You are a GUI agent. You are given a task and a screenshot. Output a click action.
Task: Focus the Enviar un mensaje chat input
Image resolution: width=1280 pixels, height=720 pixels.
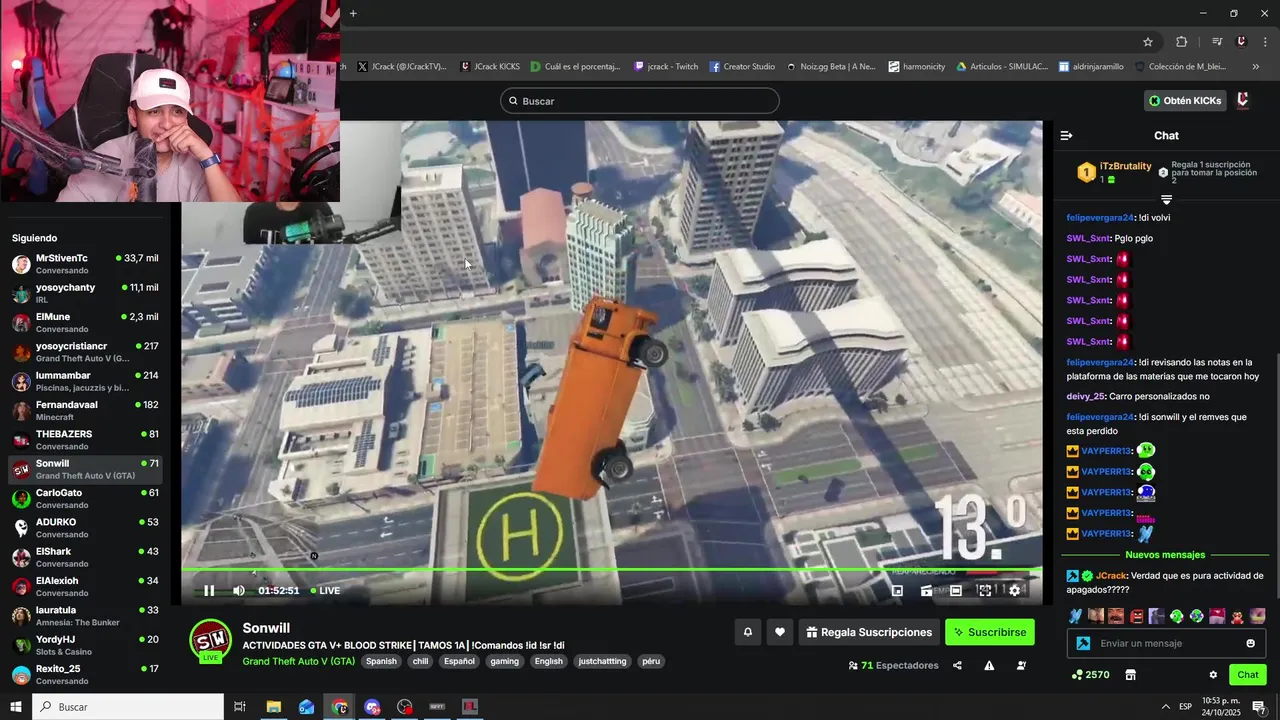tap(1168, 643)
